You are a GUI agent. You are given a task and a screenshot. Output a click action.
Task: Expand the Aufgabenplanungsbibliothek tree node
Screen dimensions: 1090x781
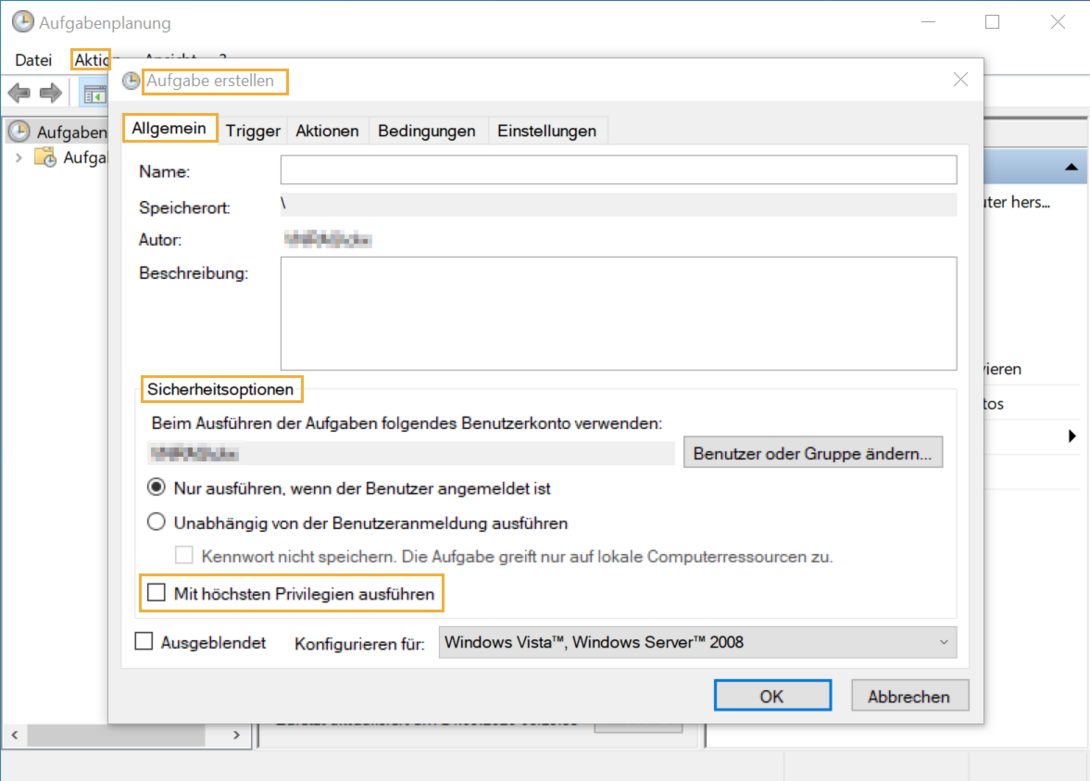tap(18, 157)
